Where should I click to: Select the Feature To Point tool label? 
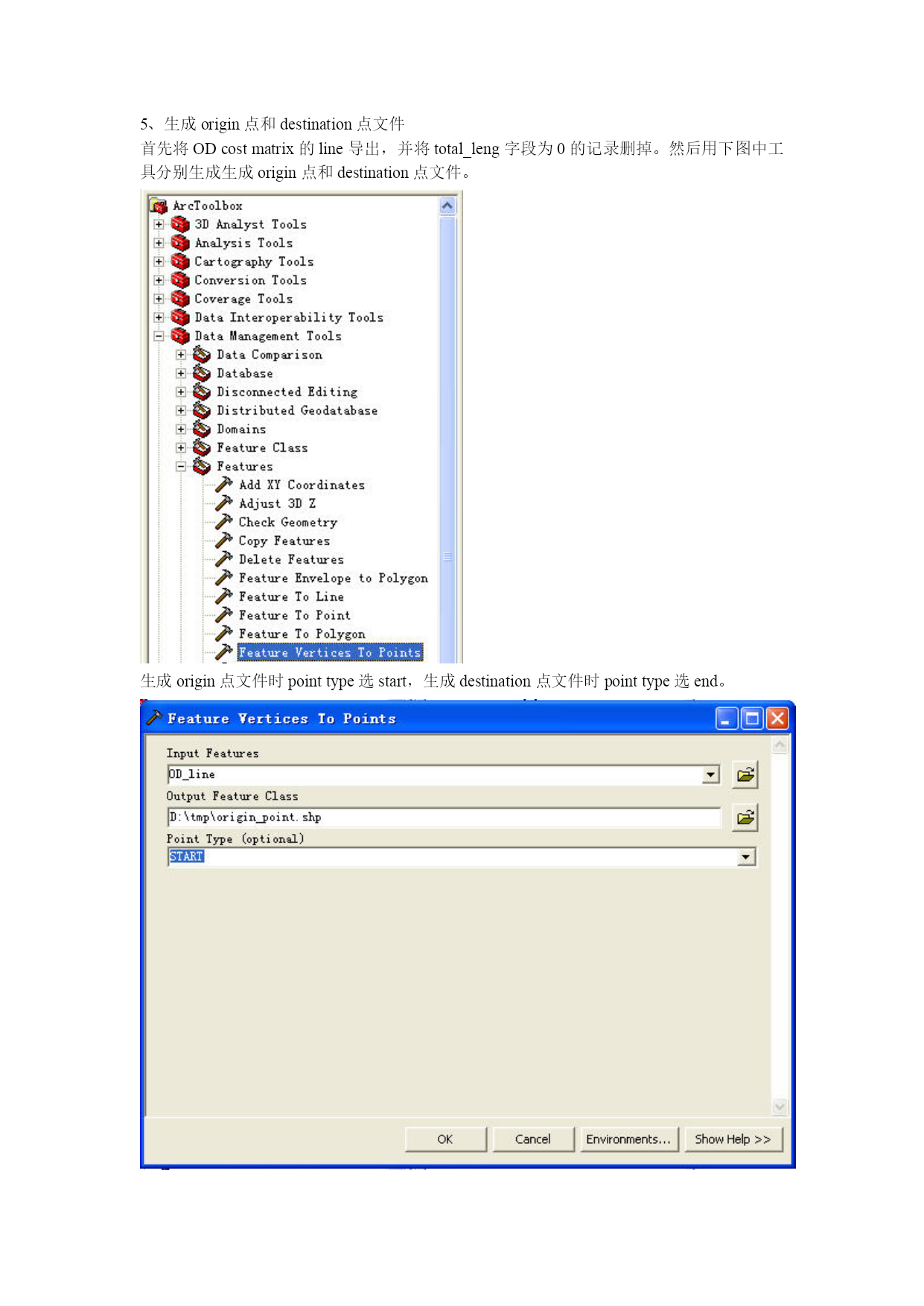[294, 615]
